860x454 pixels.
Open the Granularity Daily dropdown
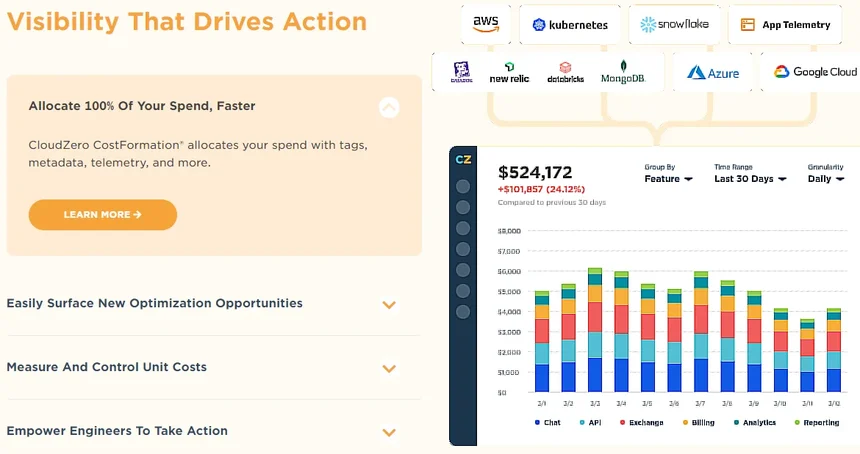[825, 179]
